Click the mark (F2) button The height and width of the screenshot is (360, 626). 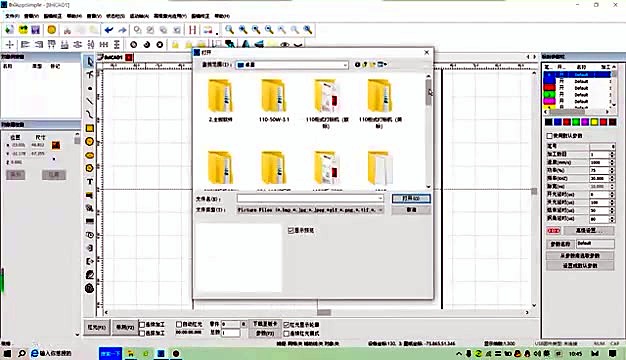tap(125, 327)
